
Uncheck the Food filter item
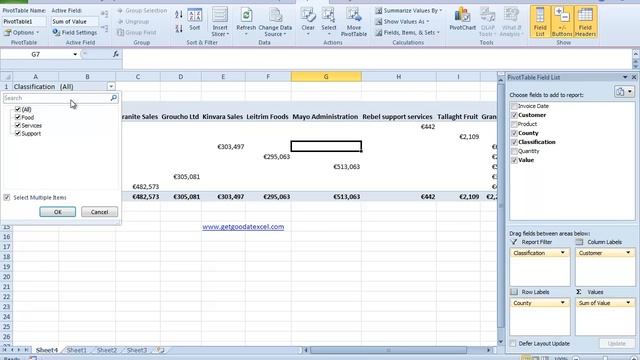coord(18,118)
